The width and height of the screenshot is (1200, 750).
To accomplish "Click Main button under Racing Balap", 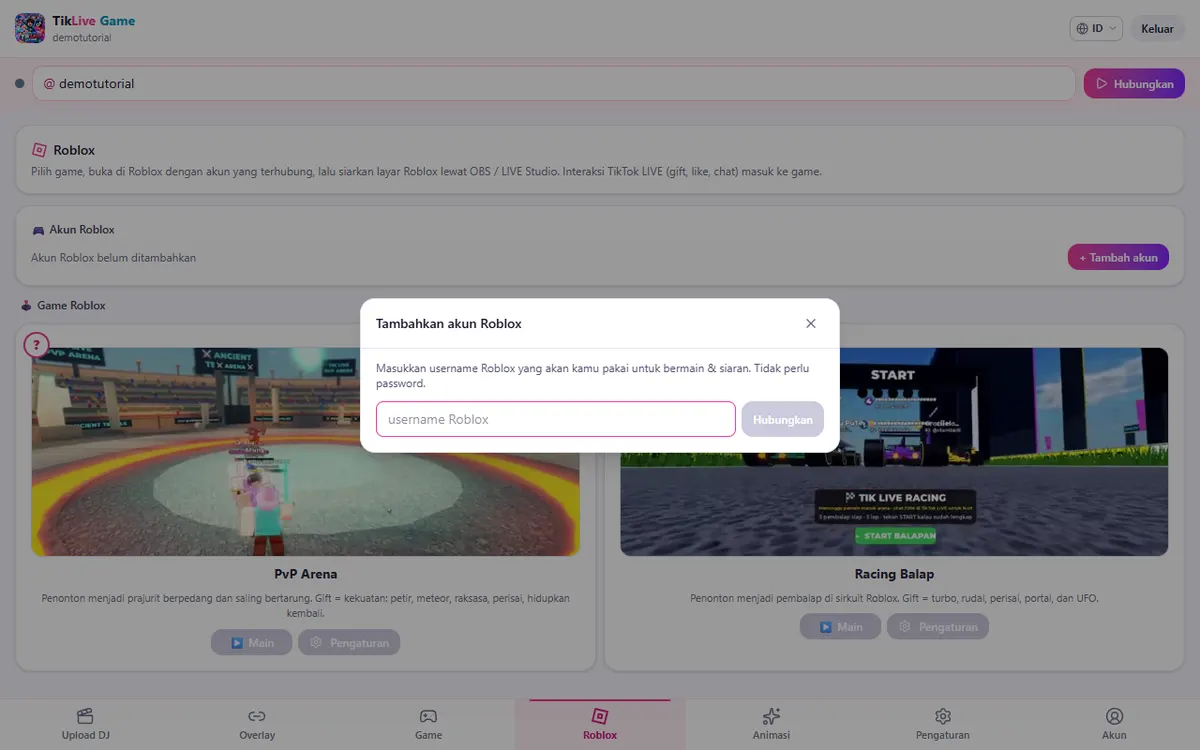I will (840, 627).
